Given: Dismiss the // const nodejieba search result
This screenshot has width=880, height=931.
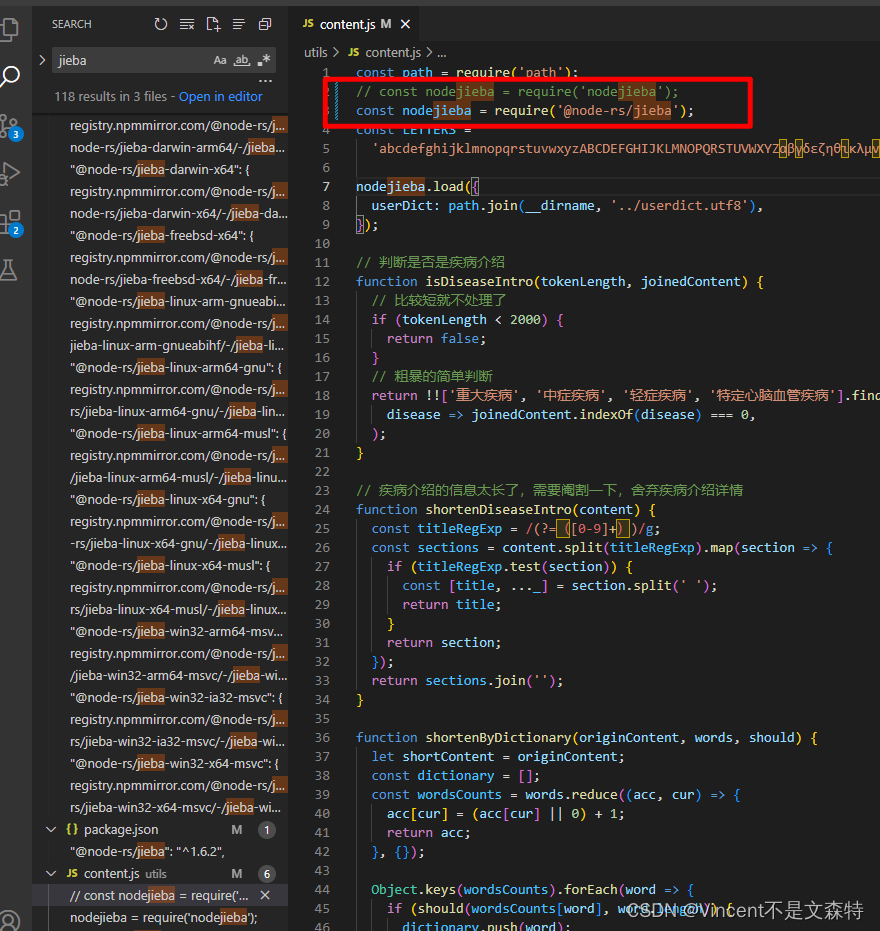Looking at the screenshot, I should point(265,895).
